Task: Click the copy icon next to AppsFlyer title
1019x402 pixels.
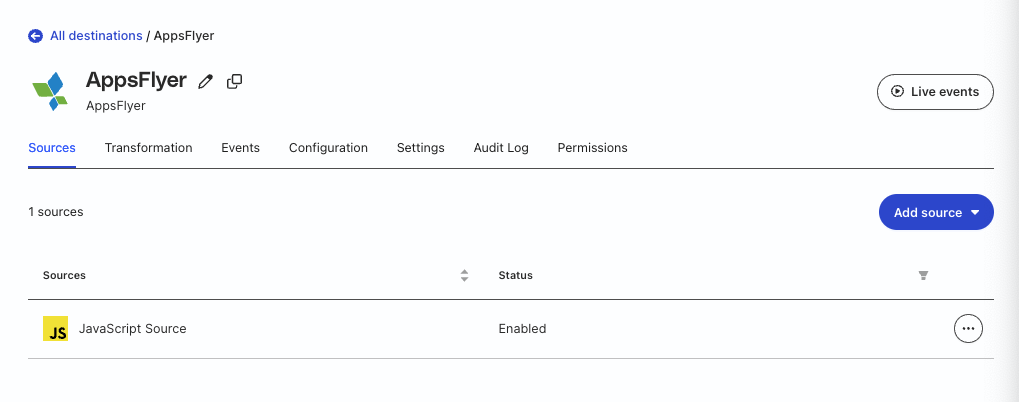Action: point(235,81)
